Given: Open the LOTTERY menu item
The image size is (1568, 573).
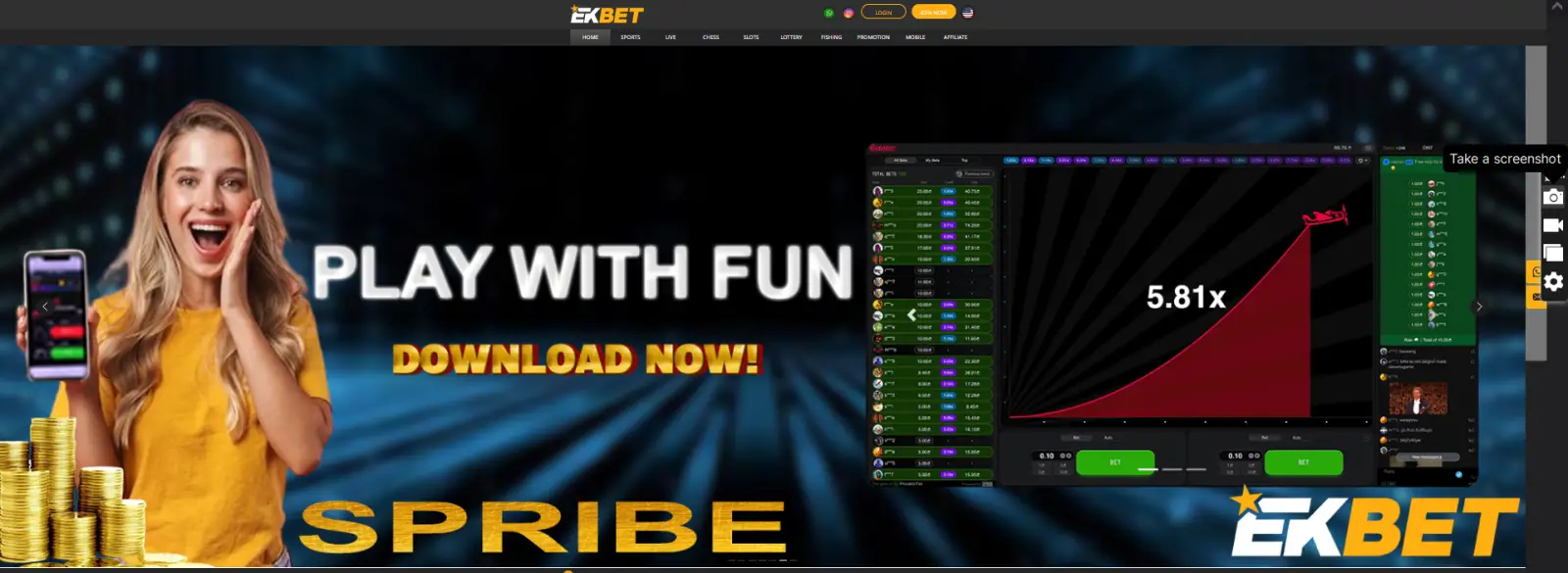Looking at the screenshot, I should [791, 37].
